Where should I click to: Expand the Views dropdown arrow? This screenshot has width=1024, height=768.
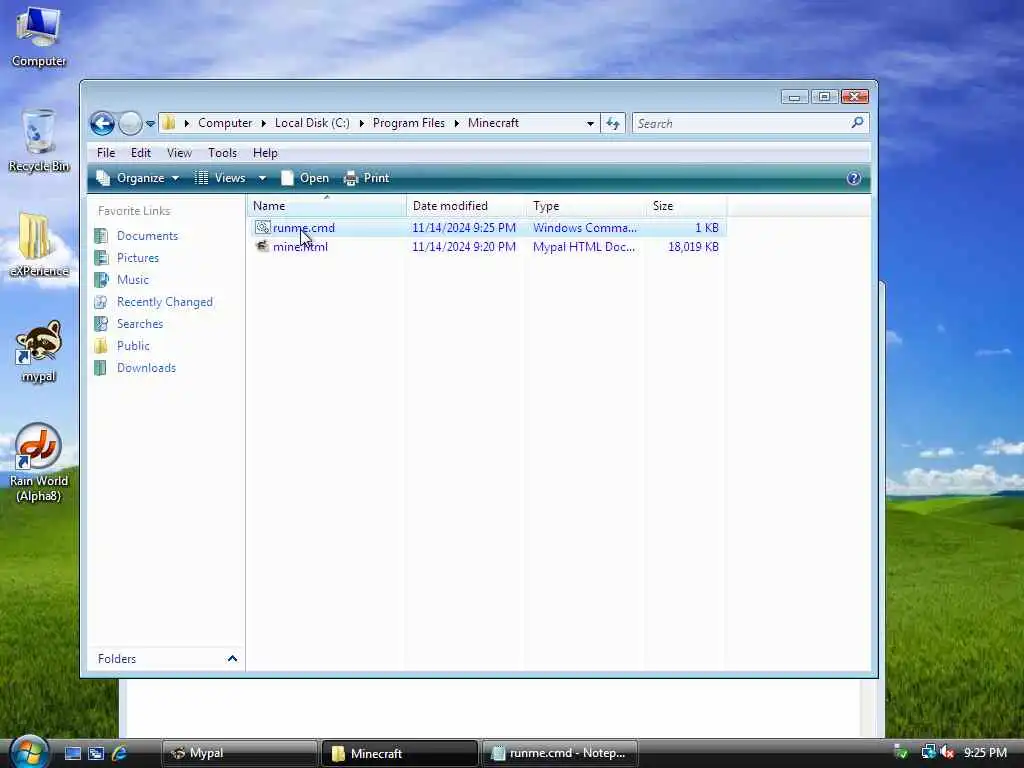click(x=262, y=178)
